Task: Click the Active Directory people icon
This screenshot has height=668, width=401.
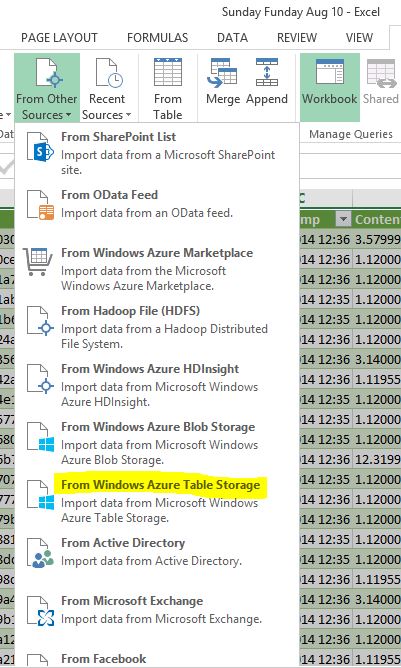Action: (x=40, y=553)
